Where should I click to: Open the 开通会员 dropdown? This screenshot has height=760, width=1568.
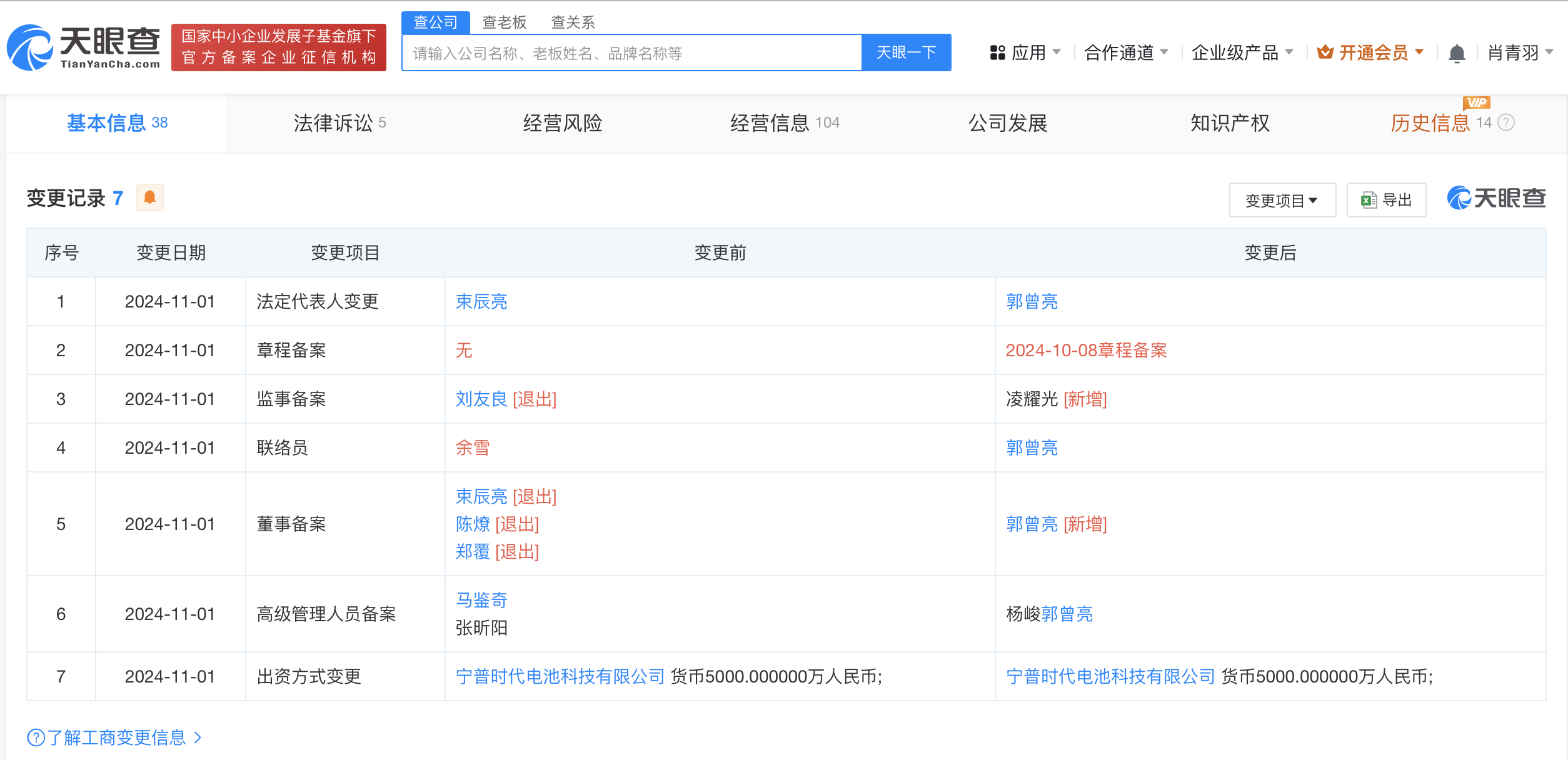pyautogui.click(x=1370, y=52)
